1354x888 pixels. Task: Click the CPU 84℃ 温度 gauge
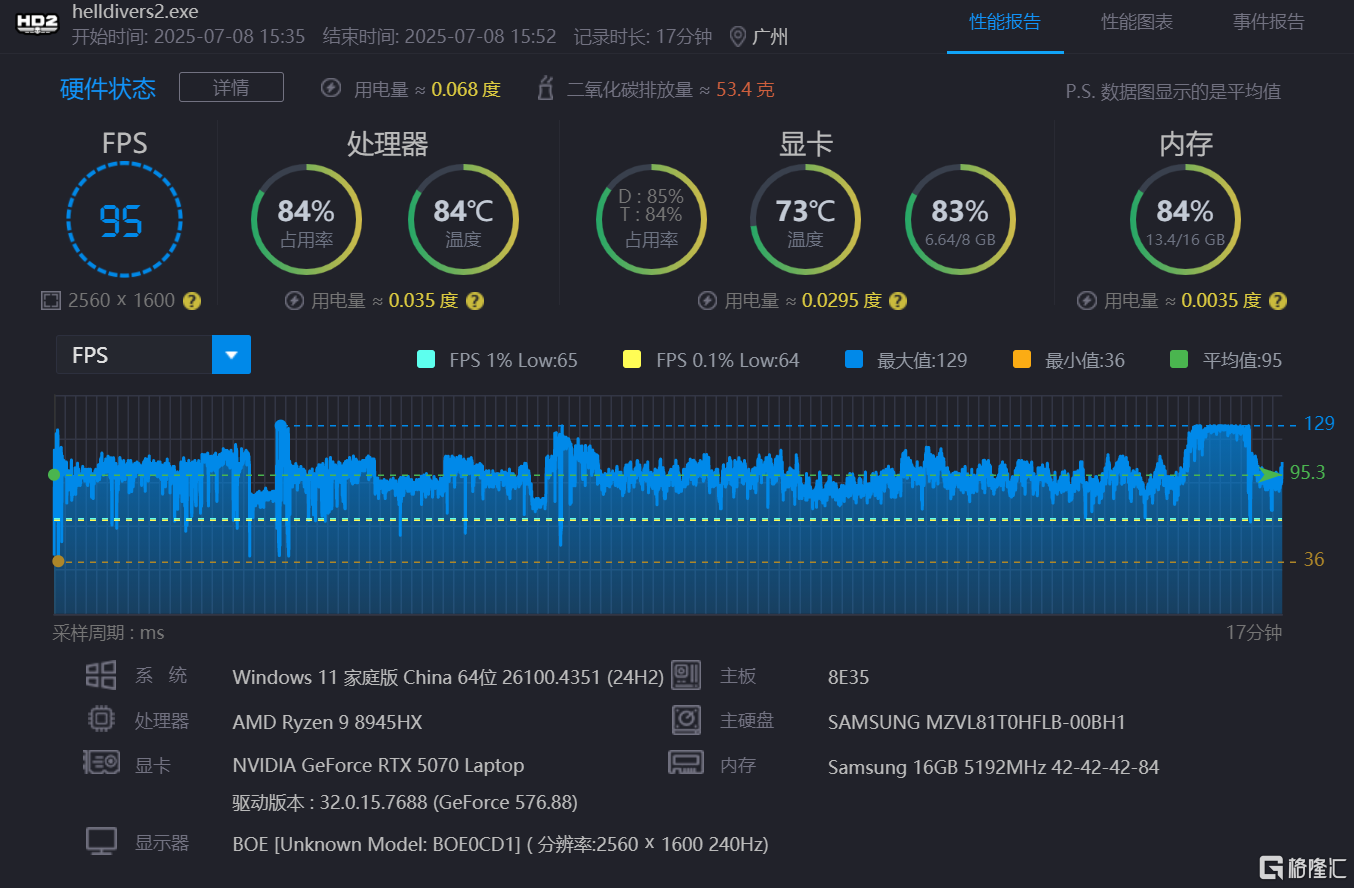coord(463,219)
